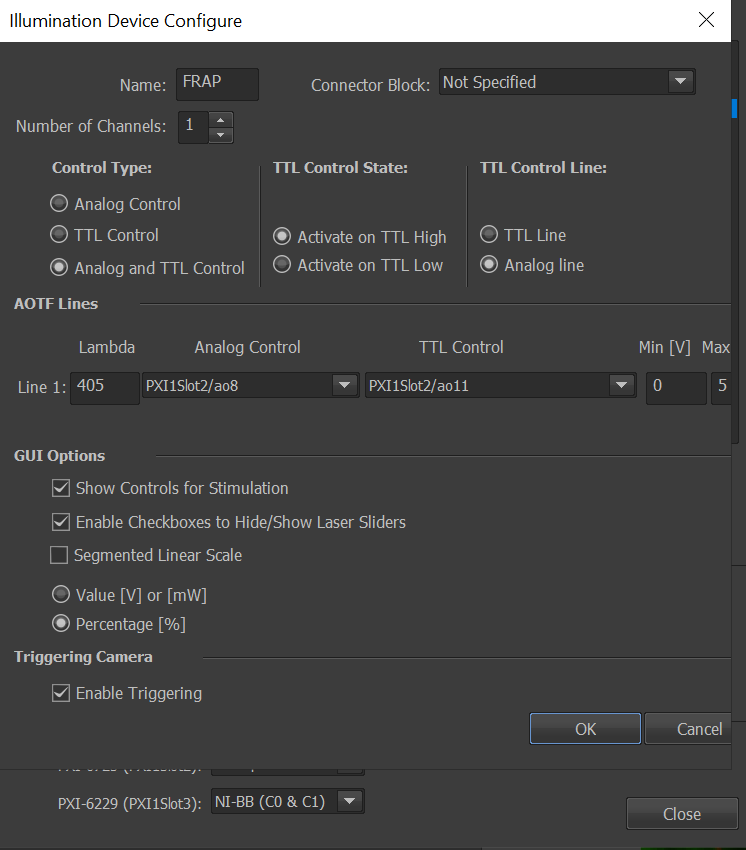Viewport: 746px width, 850px height.
Task: Open the Connector Block dropdown
Action: click(680, 82)
